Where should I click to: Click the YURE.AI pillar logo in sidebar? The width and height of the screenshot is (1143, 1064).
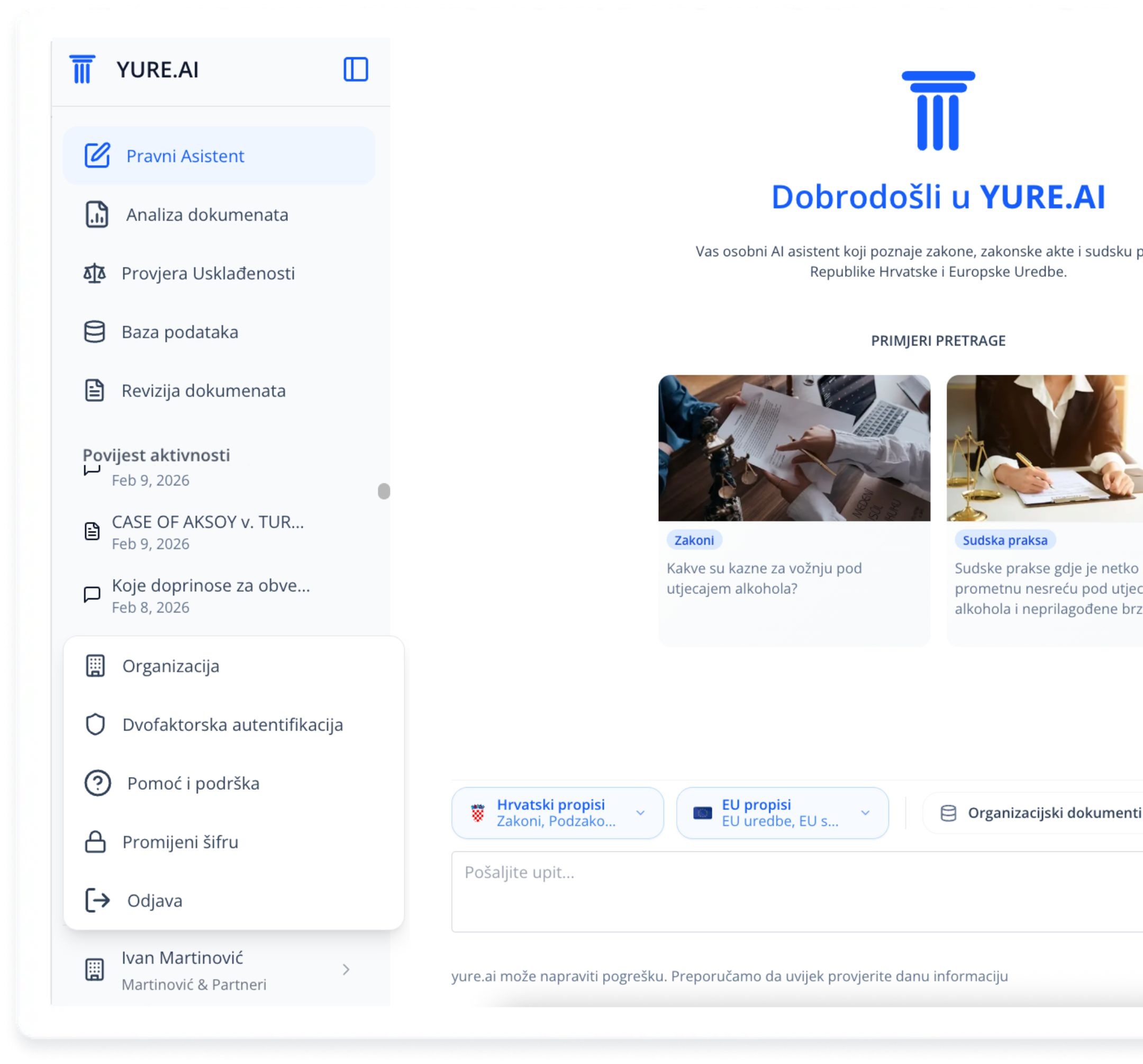coord(82,69)
